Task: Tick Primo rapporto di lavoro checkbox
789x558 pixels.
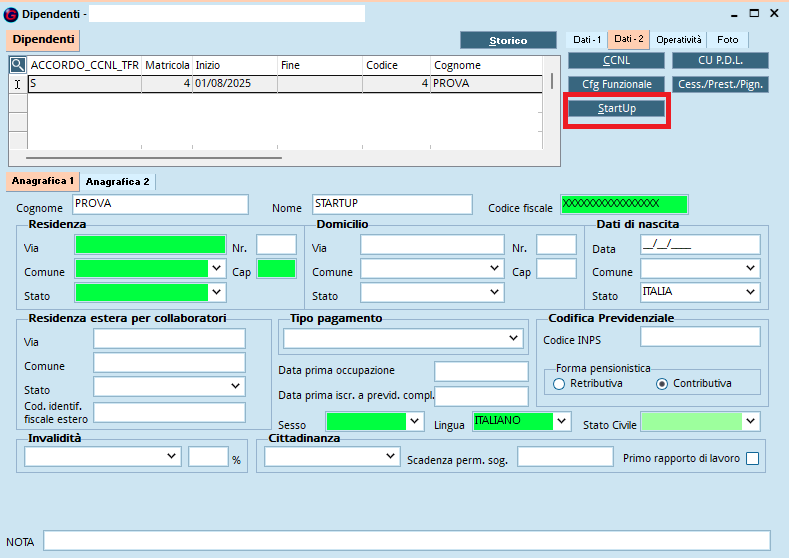Action: (x=752, y=458)
